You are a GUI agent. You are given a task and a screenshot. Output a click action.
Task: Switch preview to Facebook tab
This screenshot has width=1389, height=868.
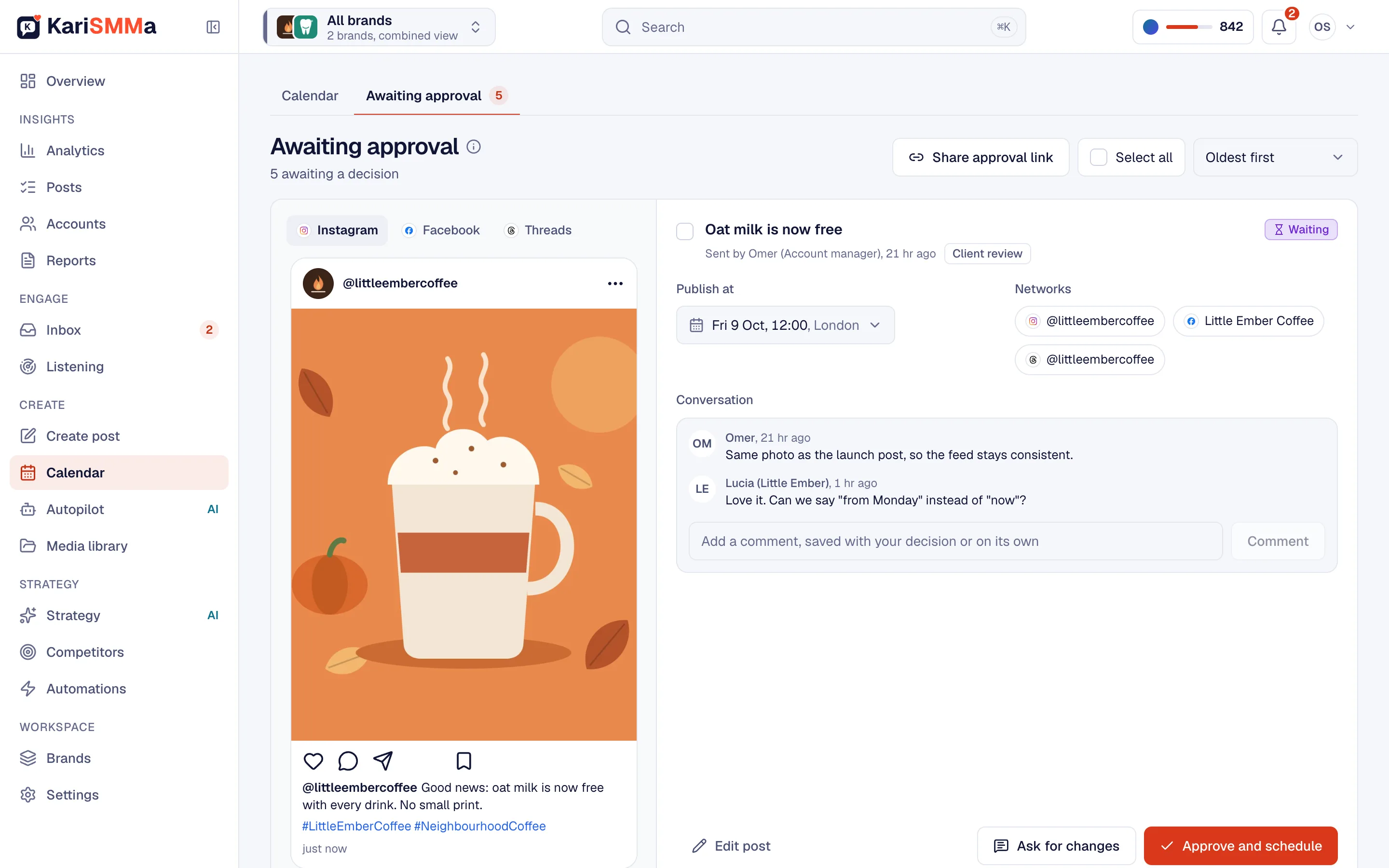[x=441, y=230]
